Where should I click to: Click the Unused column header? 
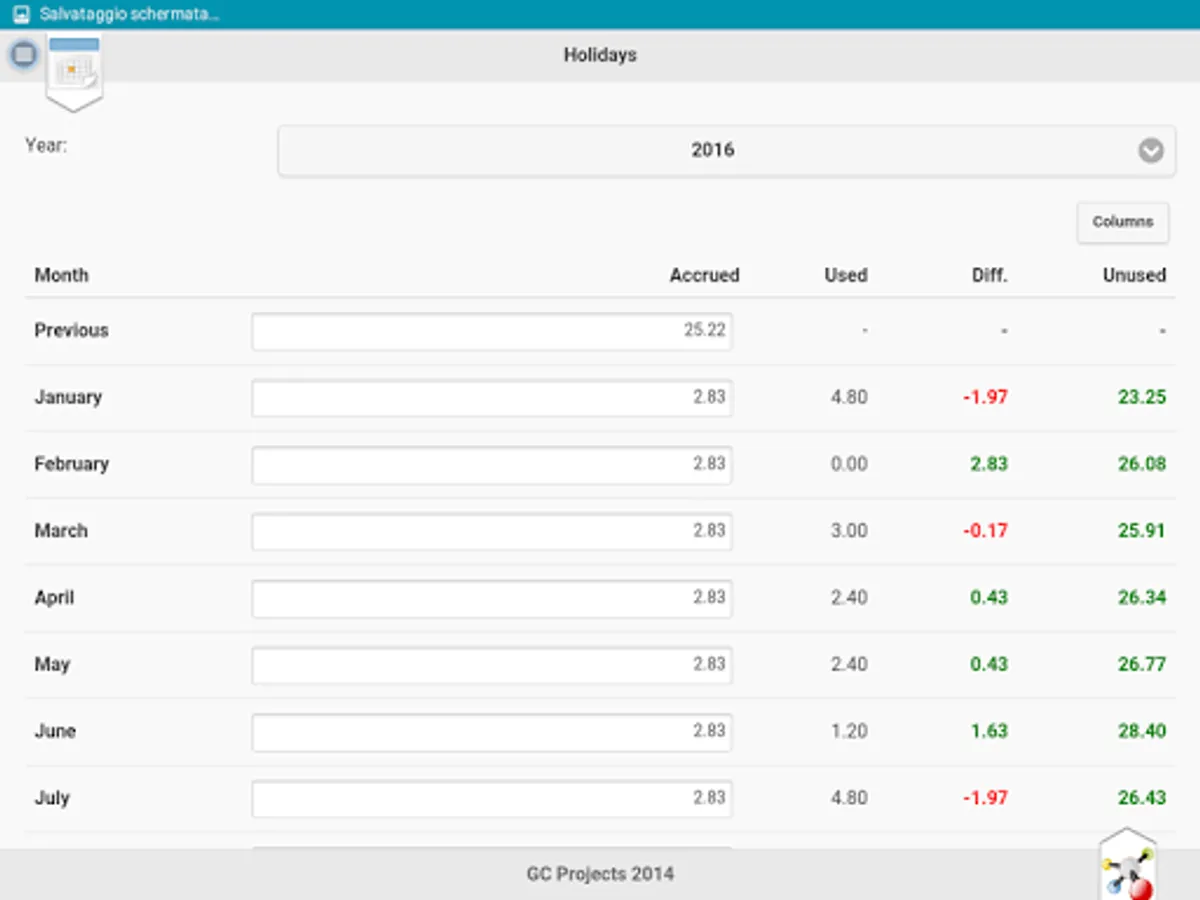[1134, 275]
